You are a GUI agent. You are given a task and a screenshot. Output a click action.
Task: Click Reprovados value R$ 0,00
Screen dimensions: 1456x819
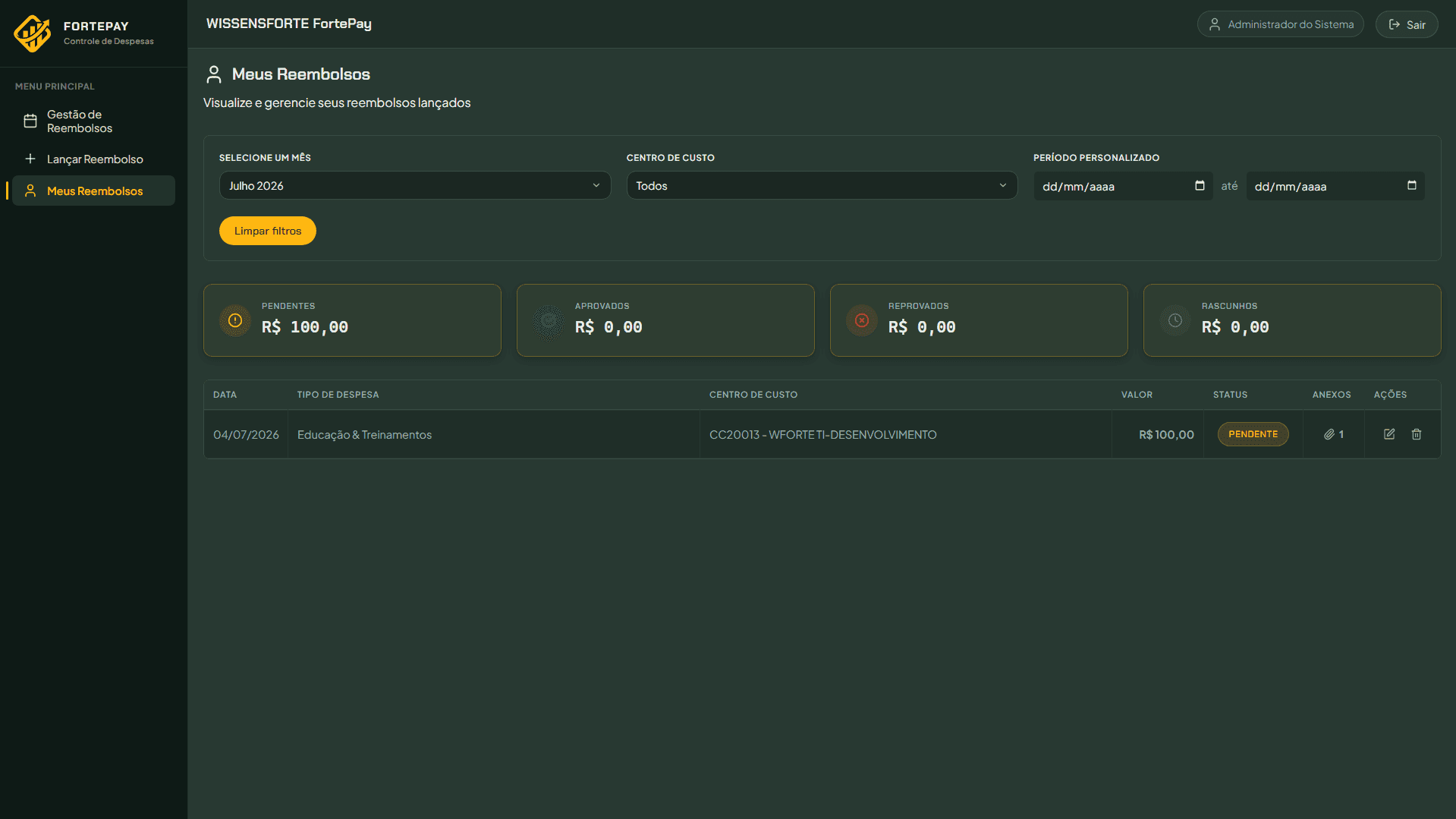click(x=922, y=327)
